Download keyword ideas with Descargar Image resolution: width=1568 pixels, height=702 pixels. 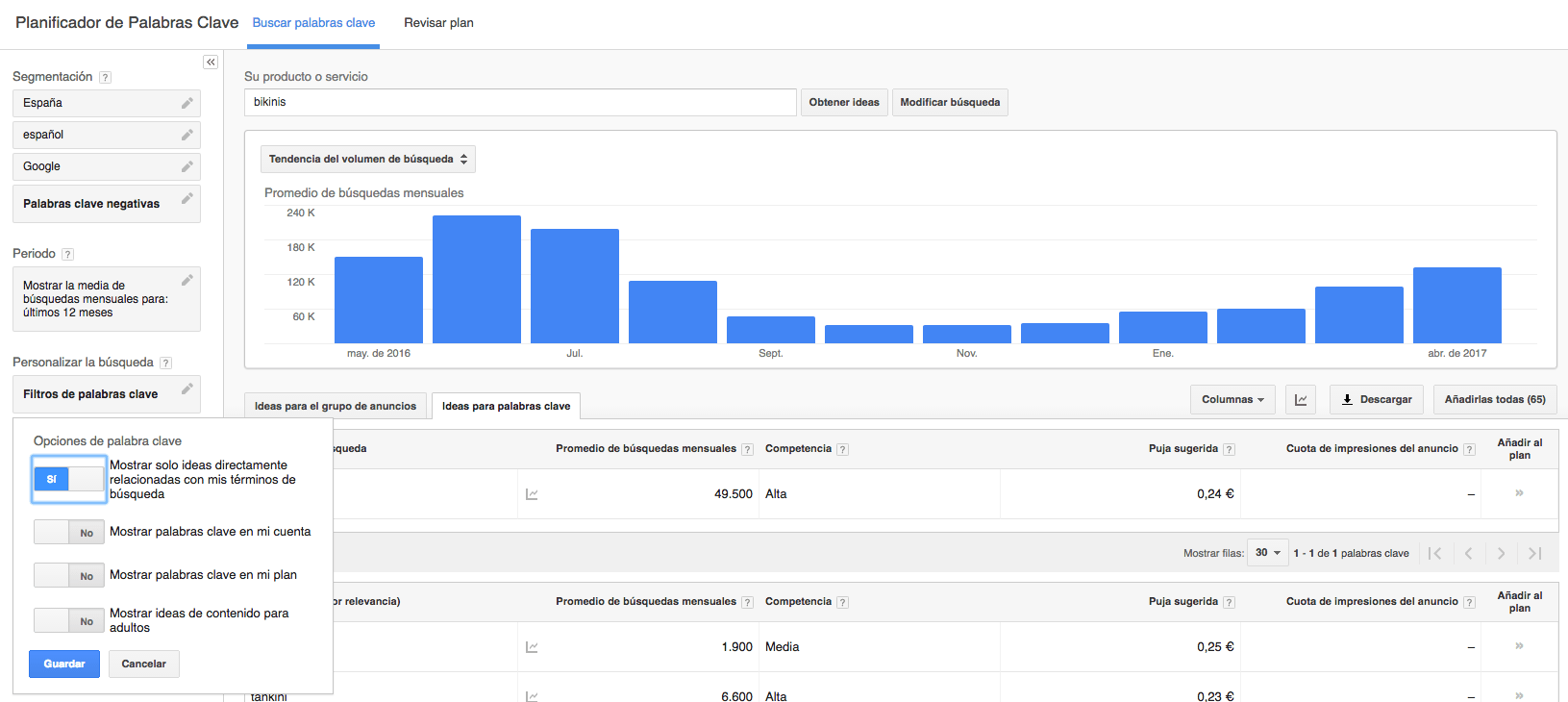point(1377,400)
